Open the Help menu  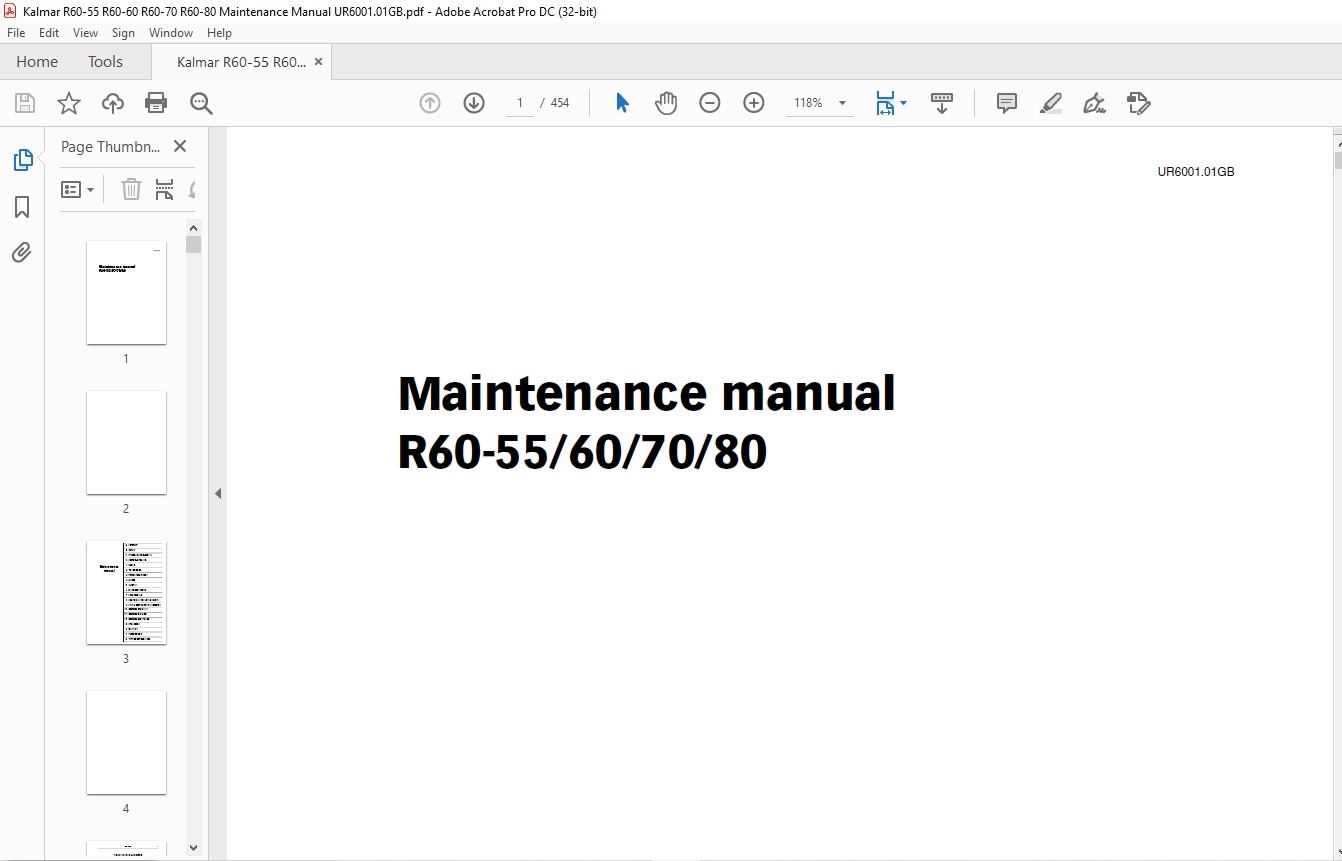coord(219,33)
